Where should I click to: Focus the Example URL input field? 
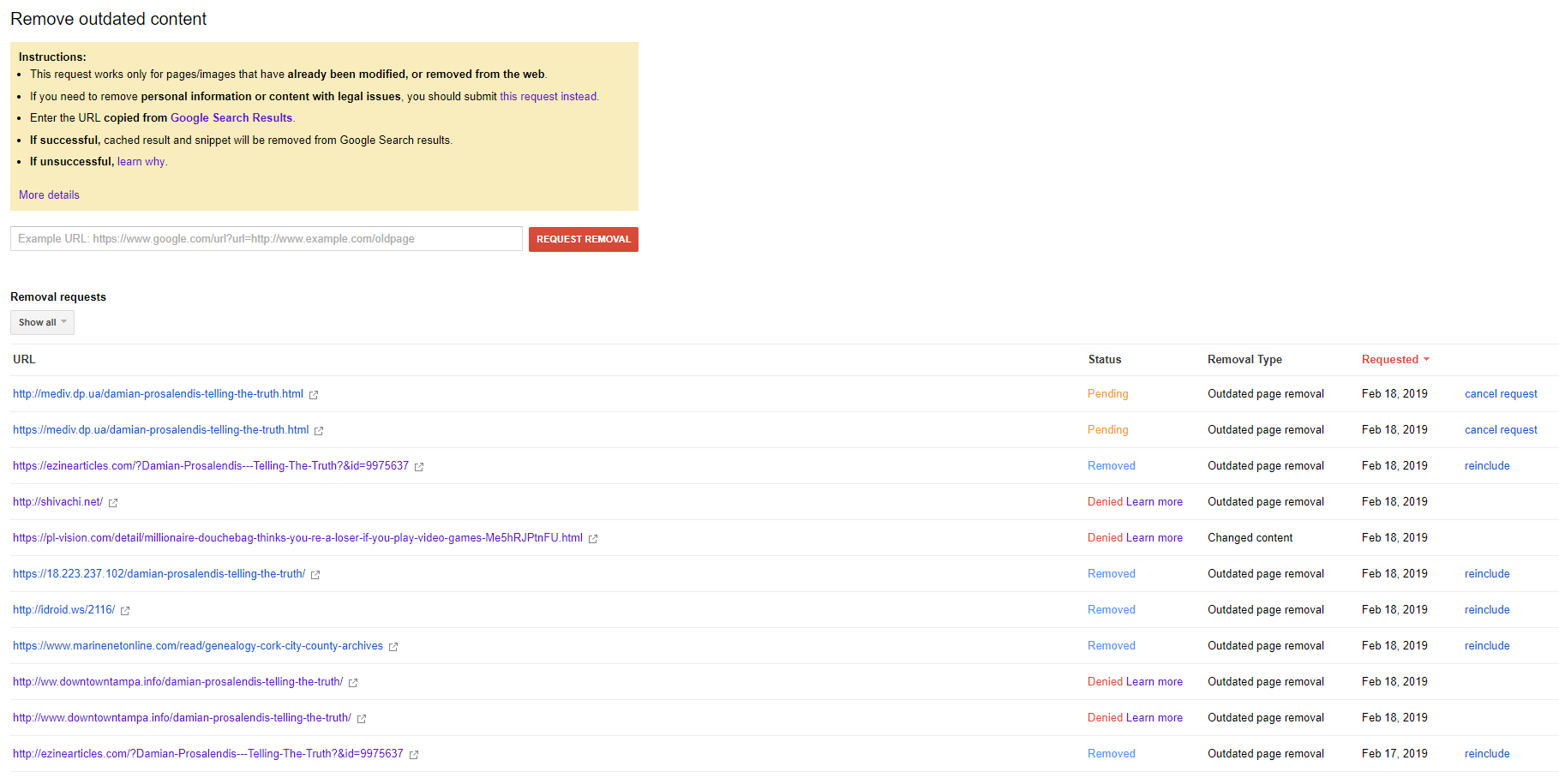pyautogui.click(x=267, y=239)
